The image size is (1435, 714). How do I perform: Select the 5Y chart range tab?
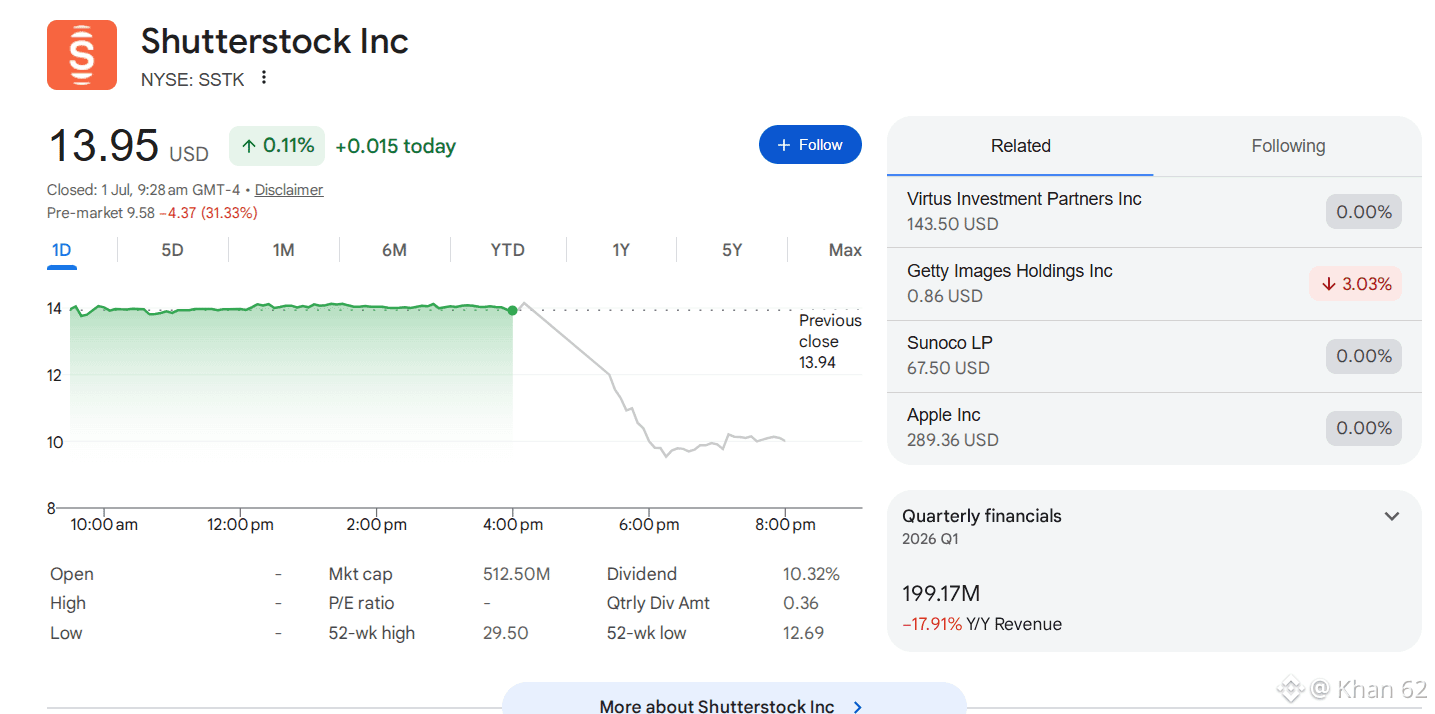click(x=732, y=250)
